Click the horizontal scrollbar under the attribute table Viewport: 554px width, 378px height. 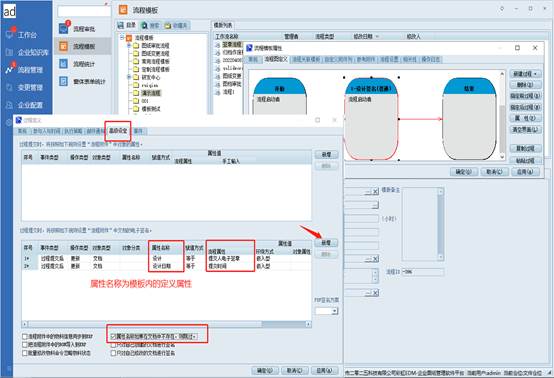tap(166, 324)
